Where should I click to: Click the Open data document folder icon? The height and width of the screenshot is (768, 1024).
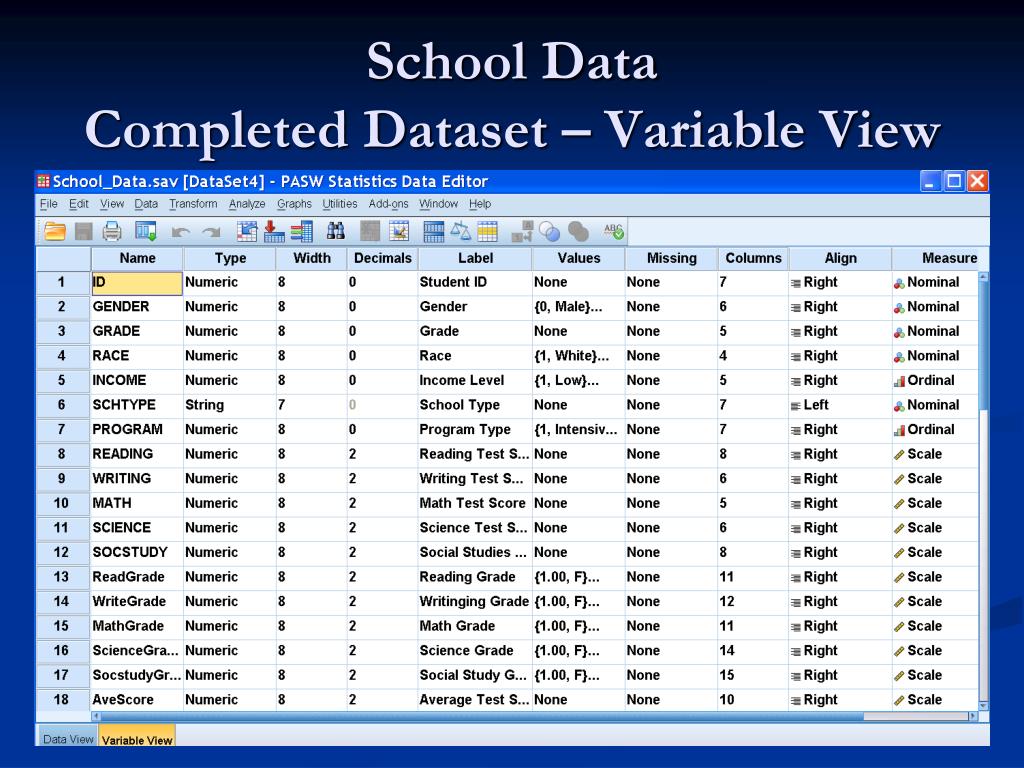coord(55,231)
